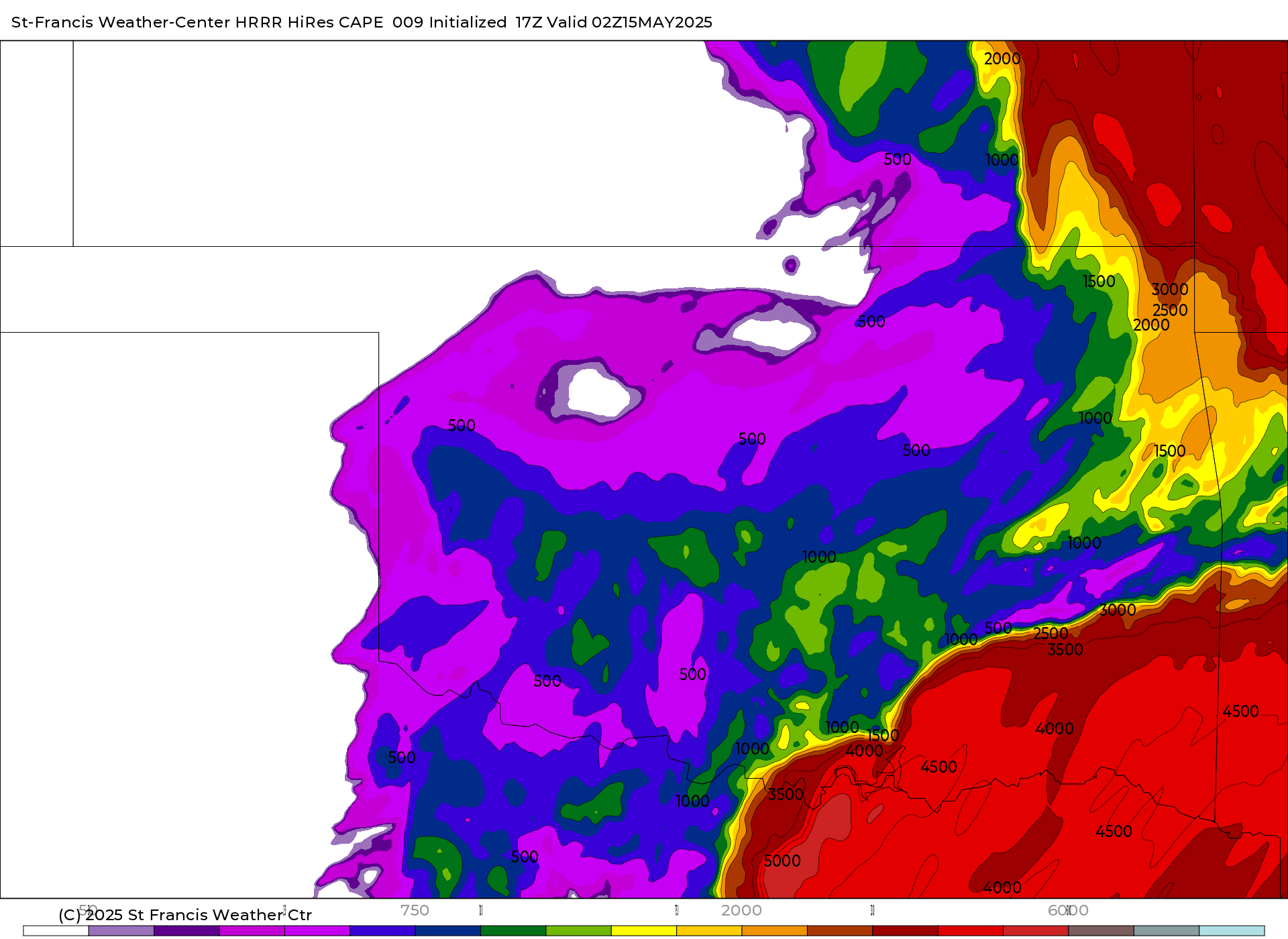Click the 2000 contour label just below the 2500 label
1288x939 pixels.
click(1151, 325)
